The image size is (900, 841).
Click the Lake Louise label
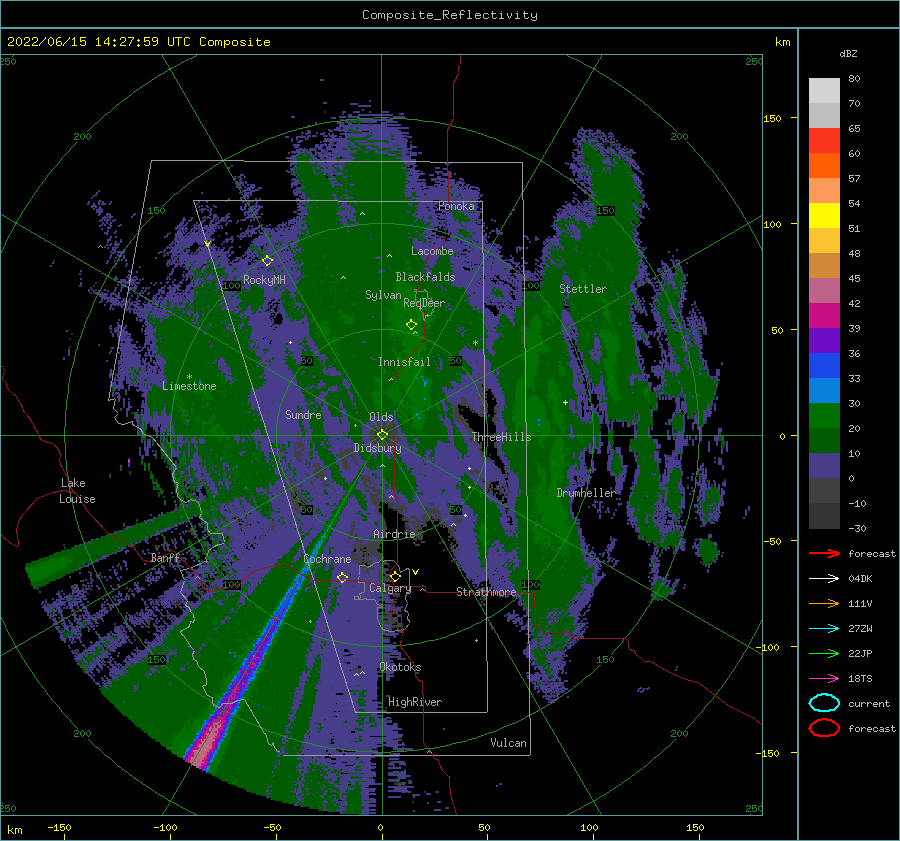(77, 491)
